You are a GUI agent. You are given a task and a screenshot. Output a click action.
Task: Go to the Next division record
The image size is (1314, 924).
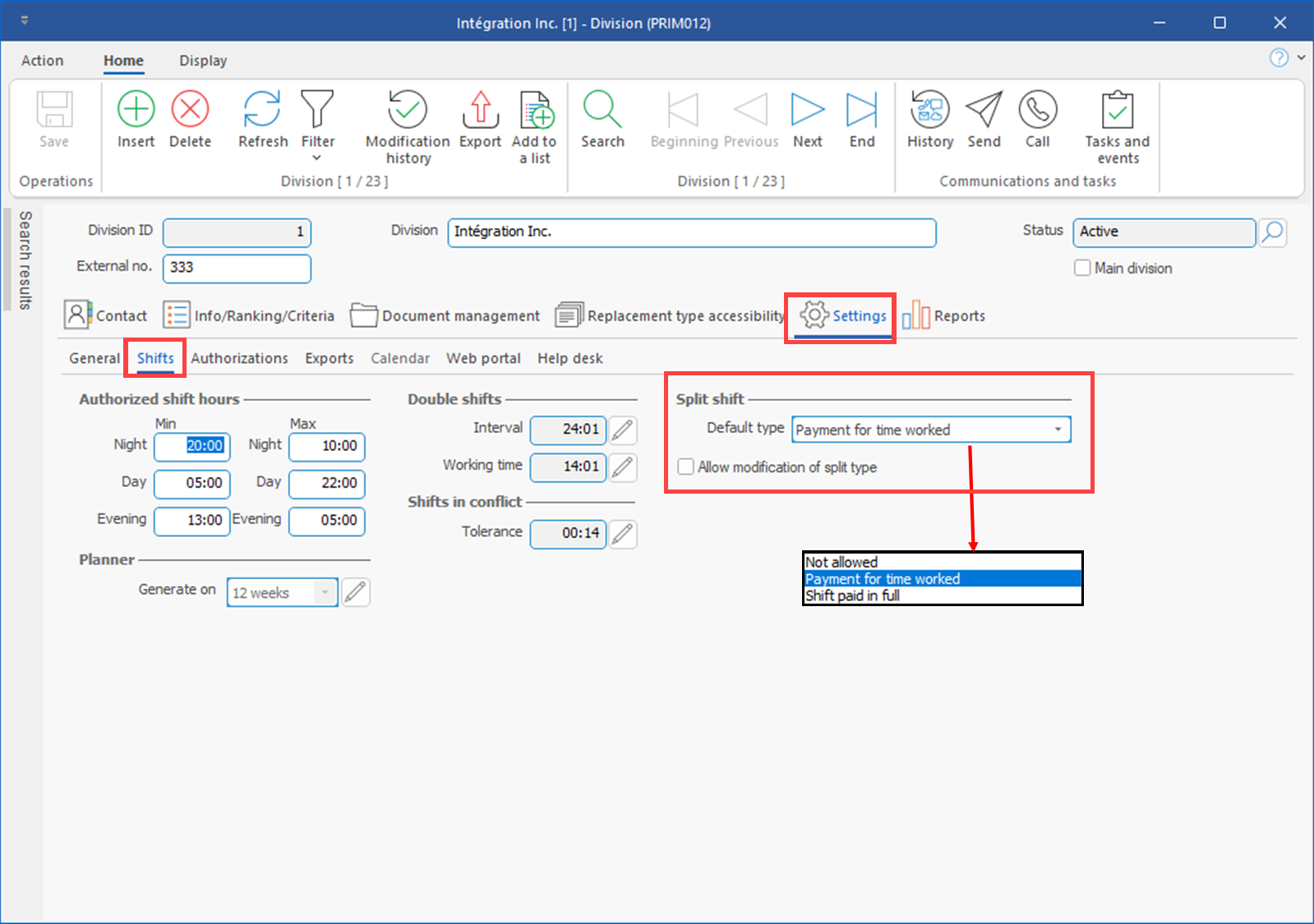click(807, 110)
